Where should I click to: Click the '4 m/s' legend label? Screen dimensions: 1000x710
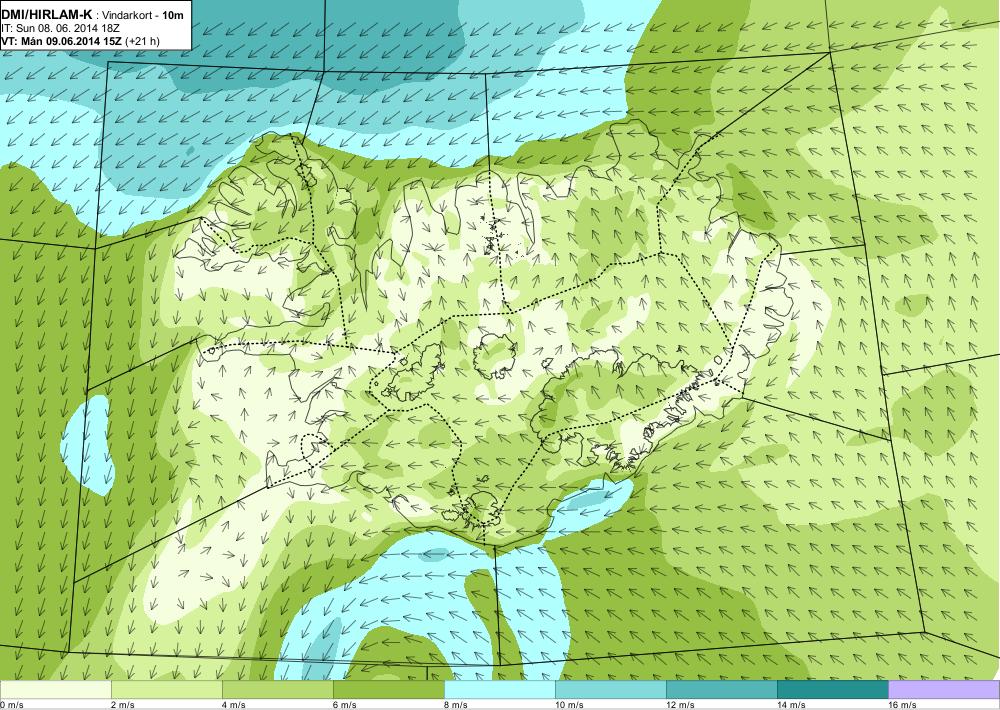tap(233, 704)
